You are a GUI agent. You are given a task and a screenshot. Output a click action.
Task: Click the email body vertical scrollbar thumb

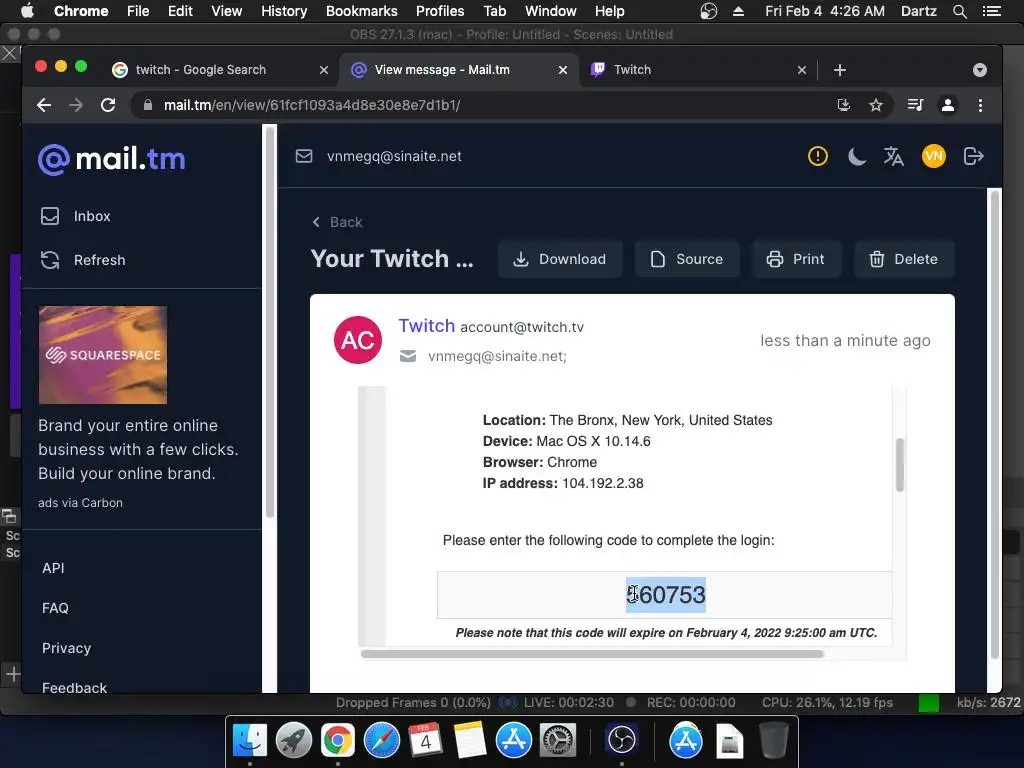click(900, 464)
